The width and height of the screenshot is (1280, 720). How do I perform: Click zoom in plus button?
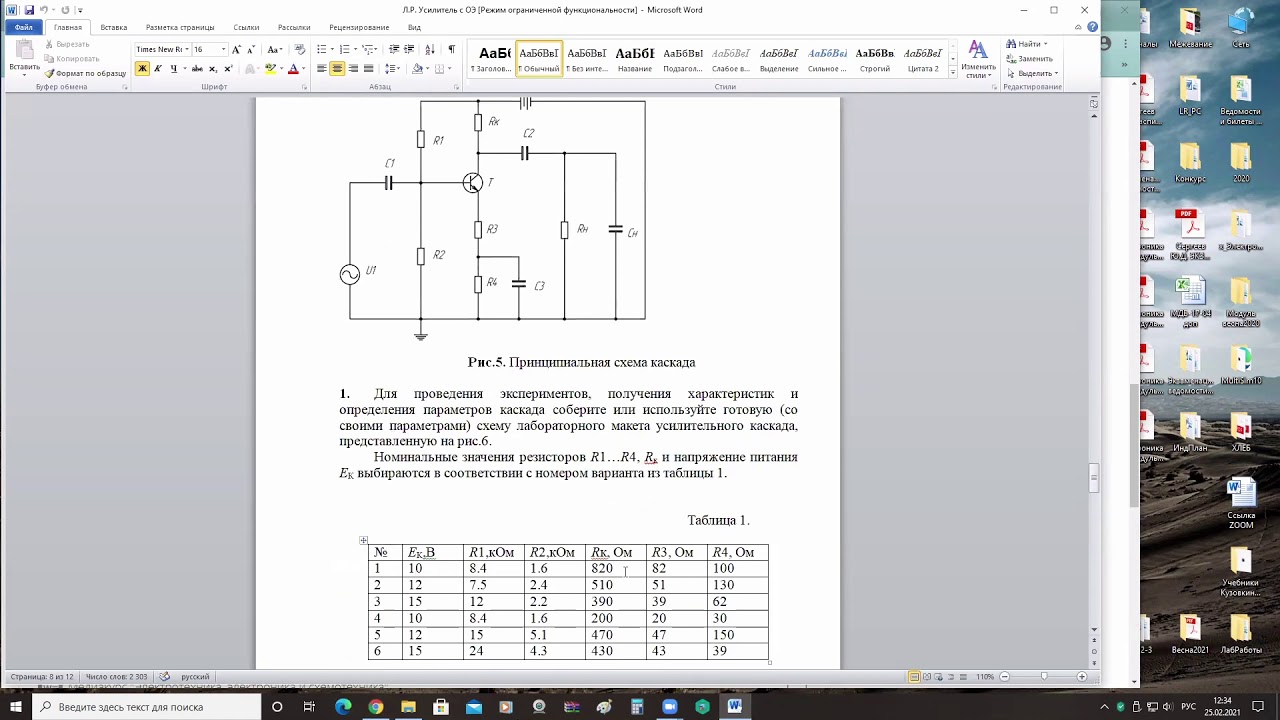coord(1082,677)
